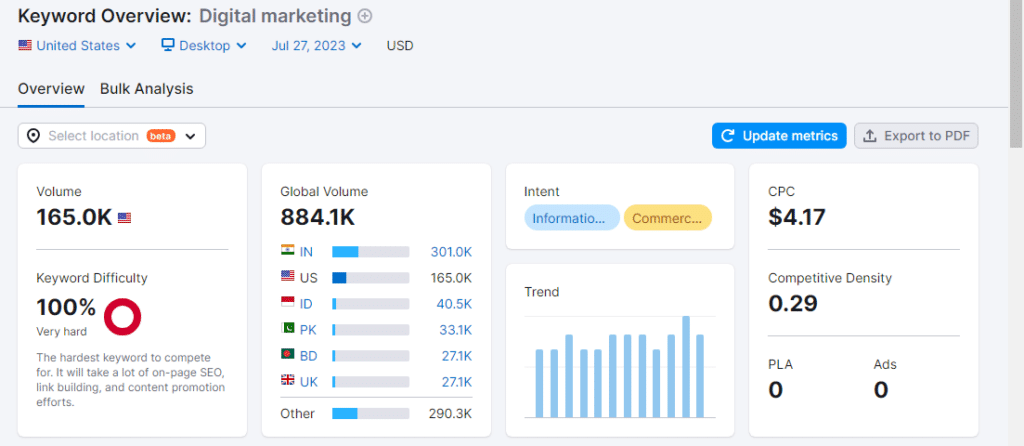Click the 0.29 Competitive Density value
The width and height of the screenshot is (1024, 446).
793,304
